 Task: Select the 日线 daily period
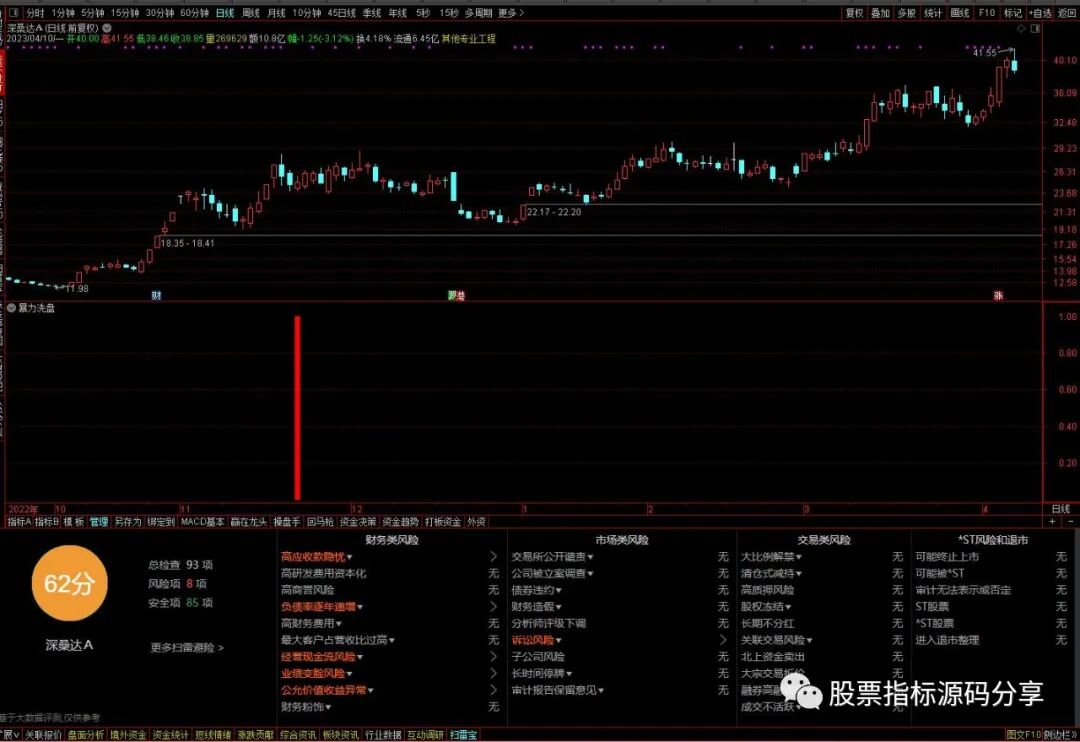[x=225, y=12]
